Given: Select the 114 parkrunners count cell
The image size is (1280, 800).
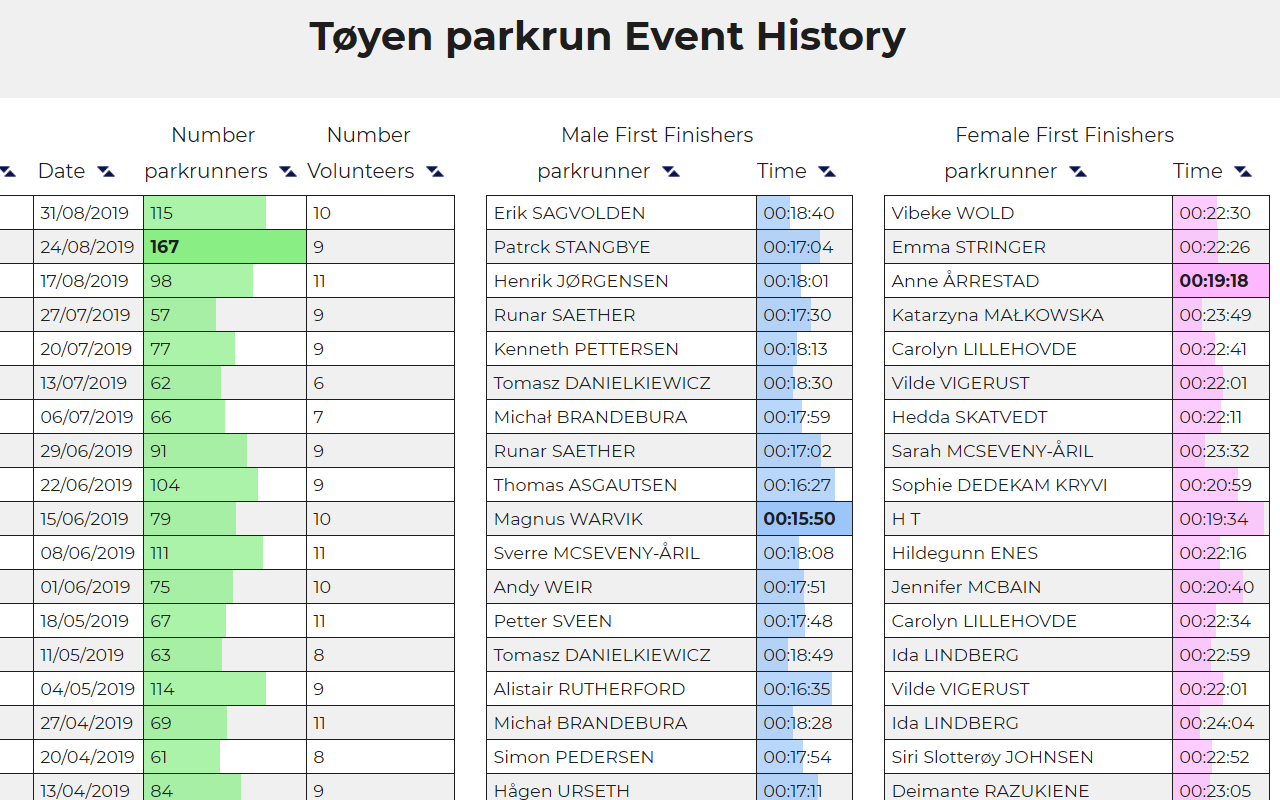Looking at the screenshot, I should click(225, 689).
